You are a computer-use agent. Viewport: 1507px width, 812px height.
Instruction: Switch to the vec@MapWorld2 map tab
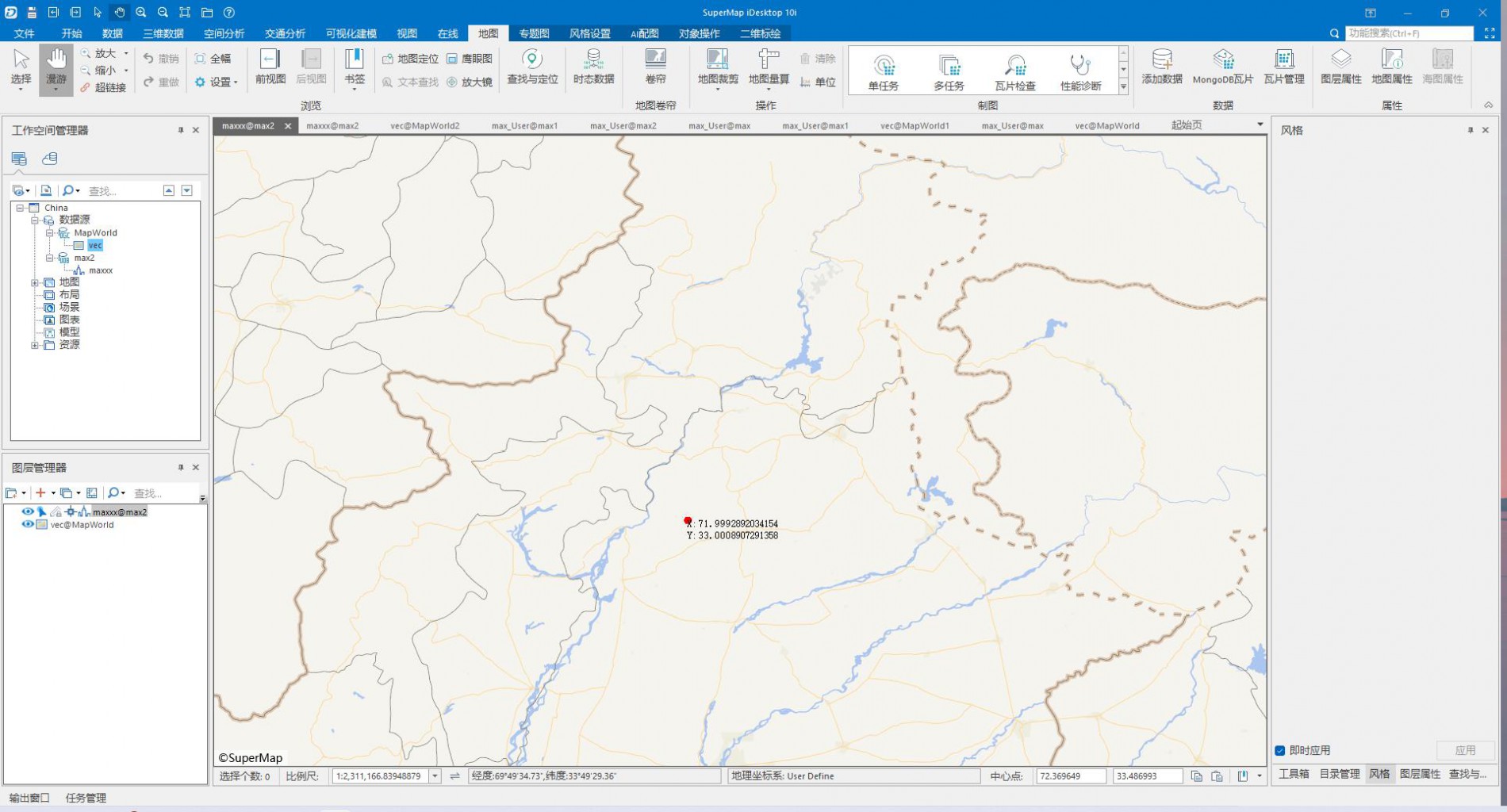click(x=424, y=125)
